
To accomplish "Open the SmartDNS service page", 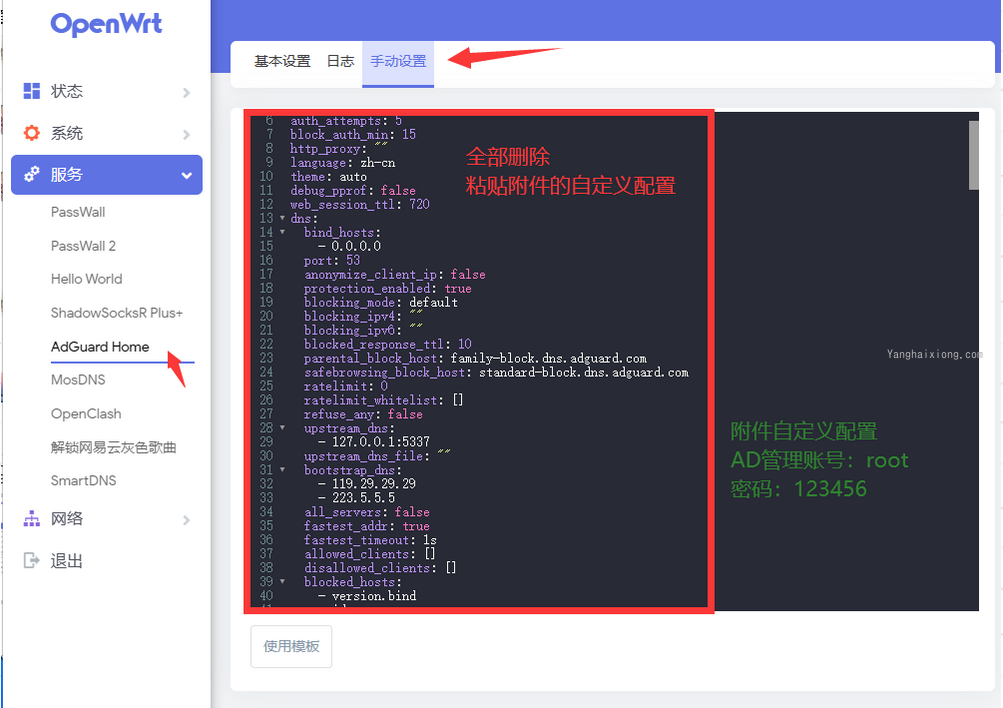I will click(83, 481).
